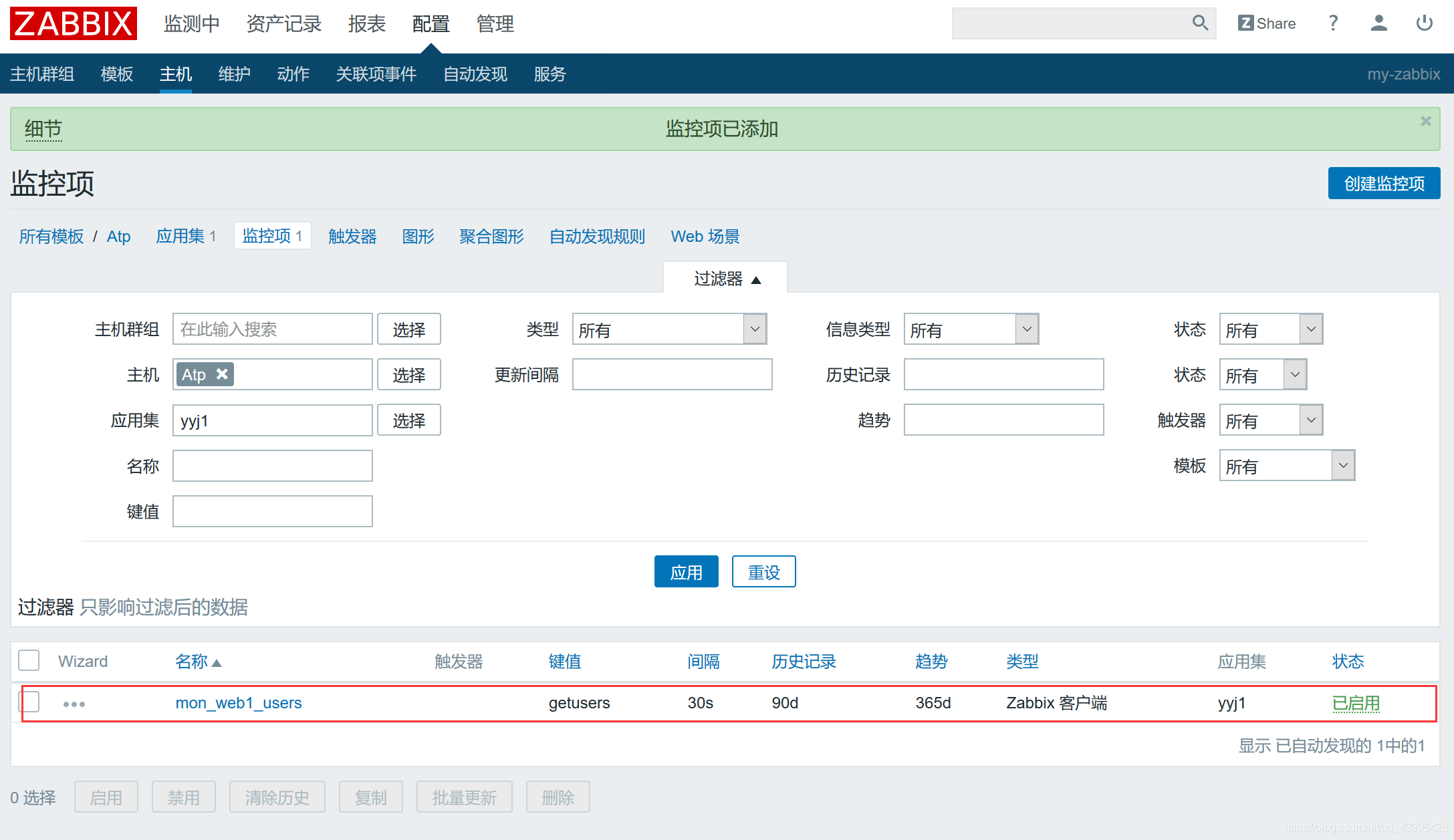The width and height of the screenshot is (1454, 840).
Task: Go to 动作 submenu
Action: (x=293, y=74)
